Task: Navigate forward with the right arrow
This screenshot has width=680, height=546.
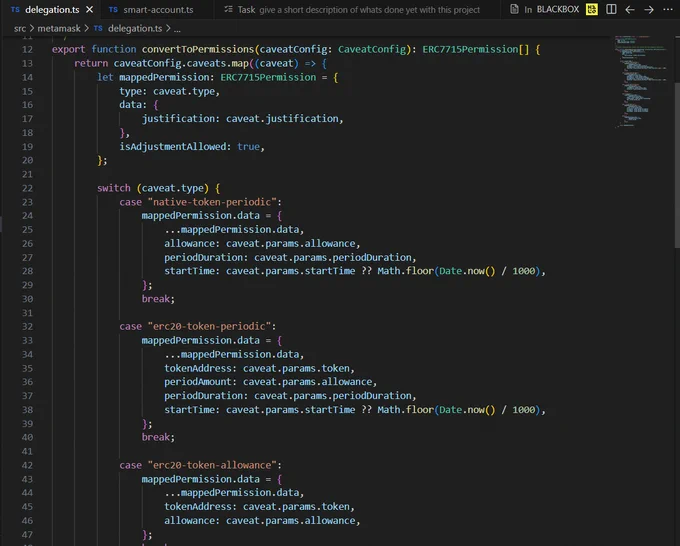Action: click(649, 10)
